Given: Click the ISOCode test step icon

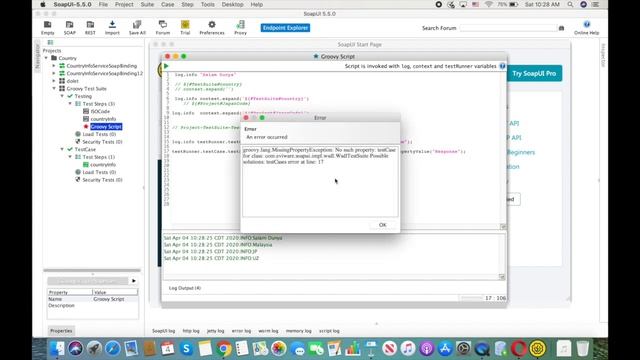Looking at the screenshot, I should (86, 111).
